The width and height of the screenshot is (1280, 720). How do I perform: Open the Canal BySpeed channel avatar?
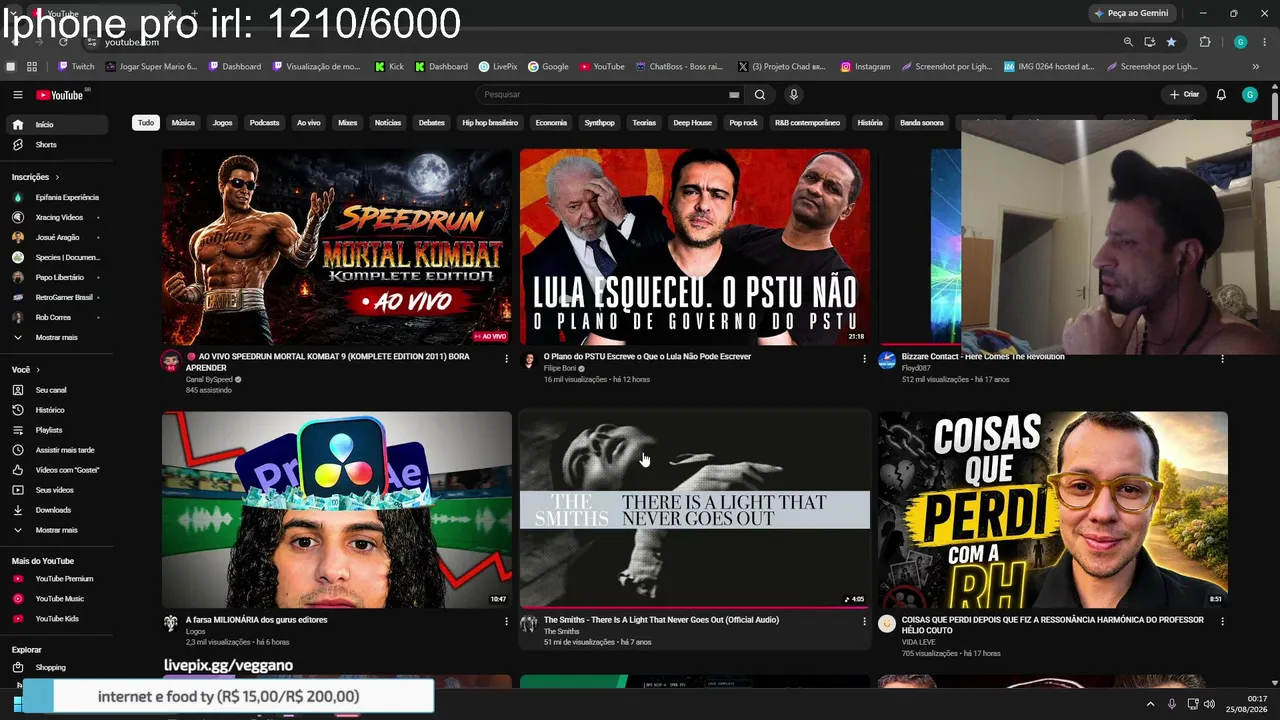point(171,361)
